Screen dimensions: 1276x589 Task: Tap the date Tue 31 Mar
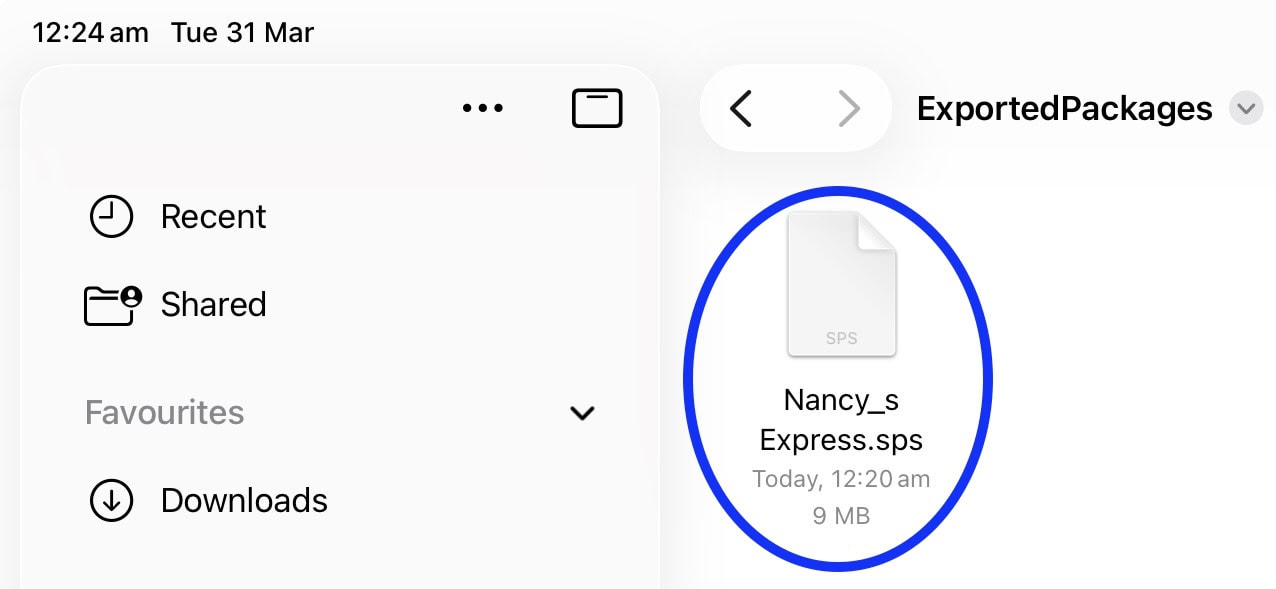(x=242, y=32)
